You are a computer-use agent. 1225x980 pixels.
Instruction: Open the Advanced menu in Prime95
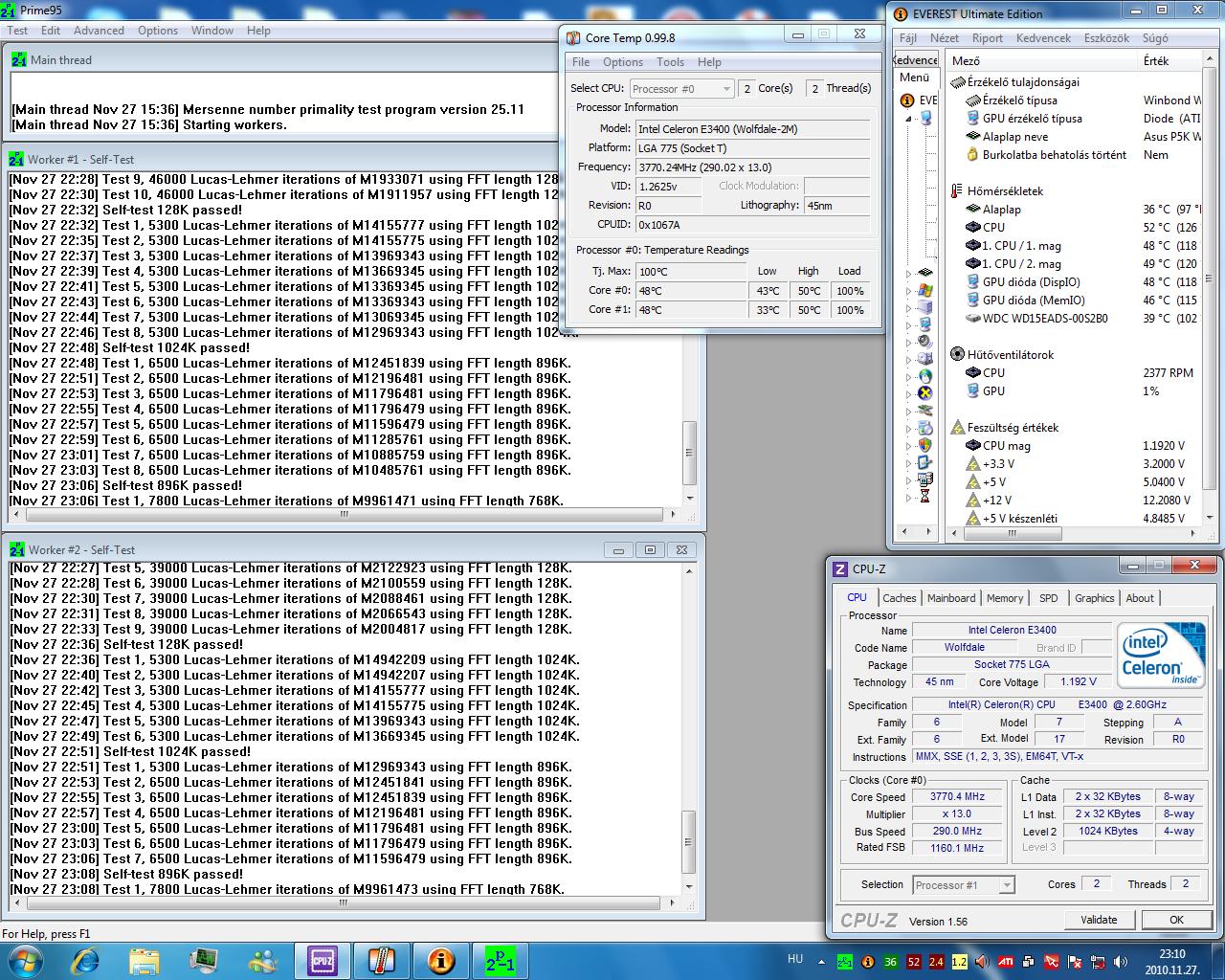99,30
